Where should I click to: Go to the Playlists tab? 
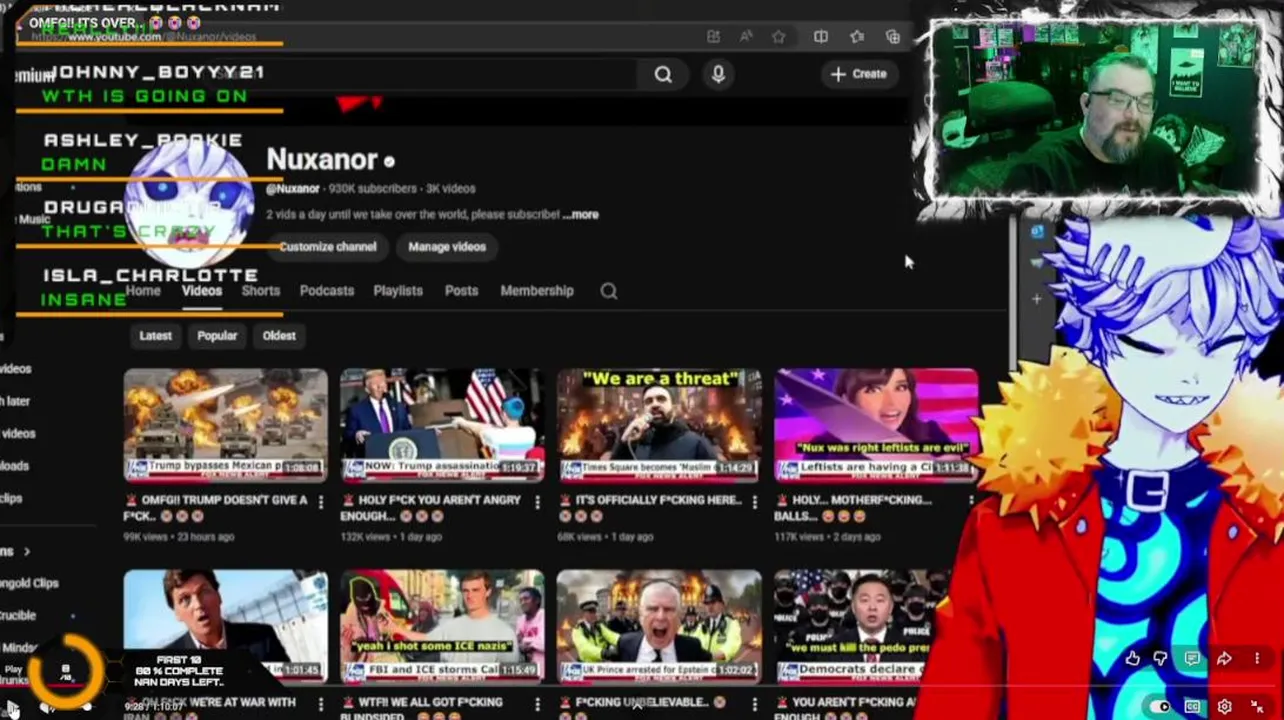(x=398, y=291)
